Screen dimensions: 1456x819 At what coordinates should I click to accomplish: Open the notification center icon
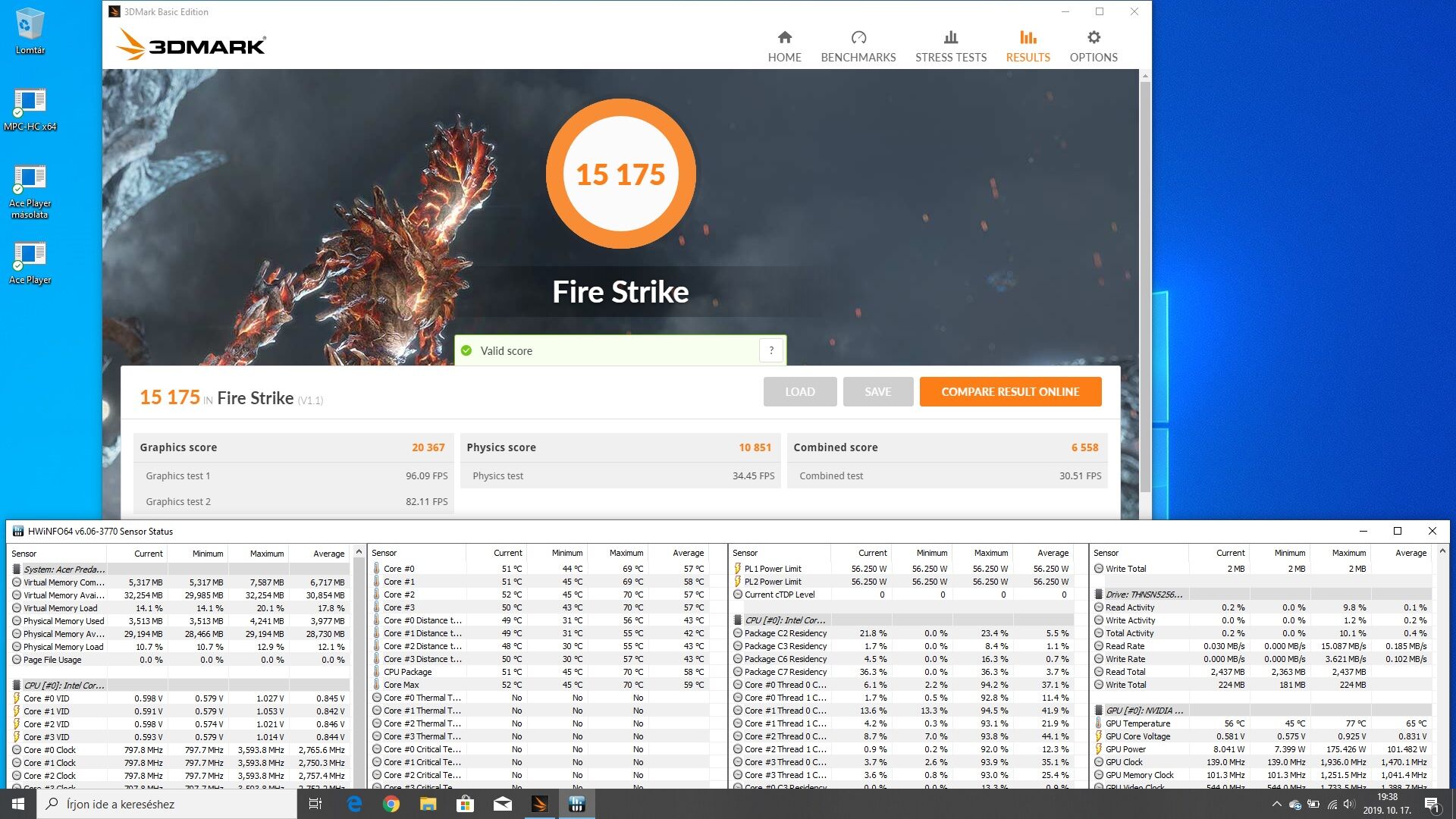[x=1432, y=804]
